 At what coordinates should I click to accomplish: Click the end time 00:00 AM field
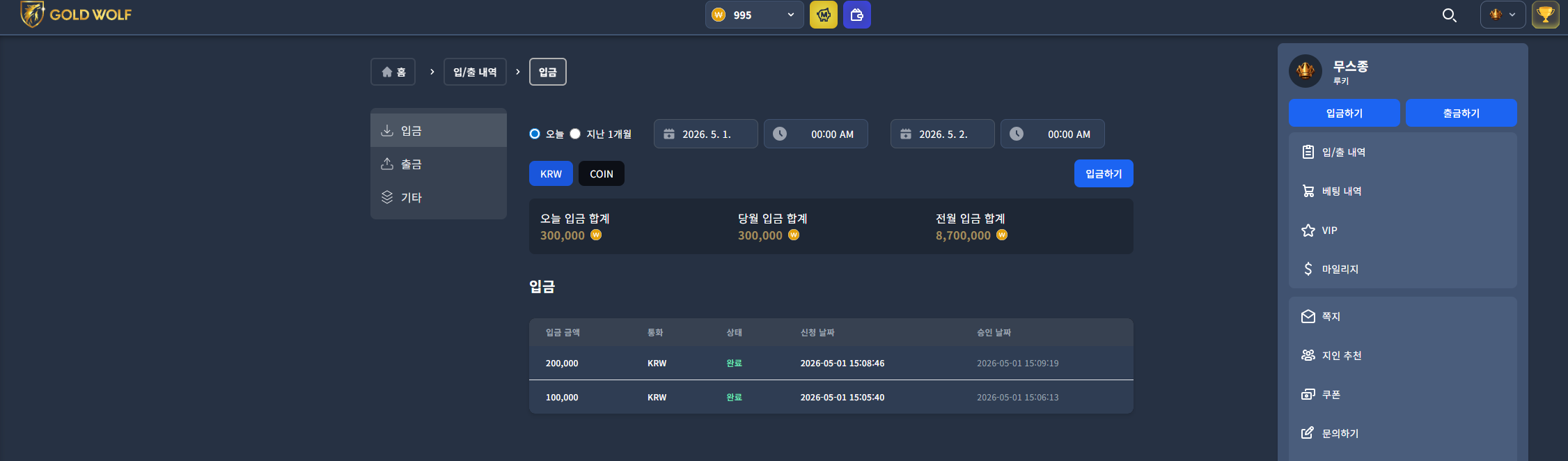[1053, 134]
